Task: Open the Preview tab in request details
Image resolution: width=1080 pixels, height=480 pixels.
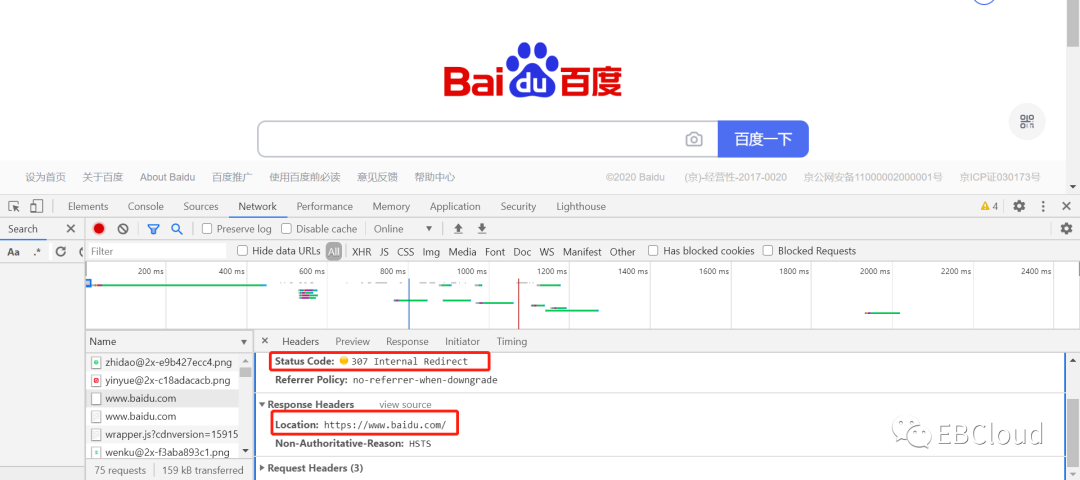Action: (x=352, y=341)
